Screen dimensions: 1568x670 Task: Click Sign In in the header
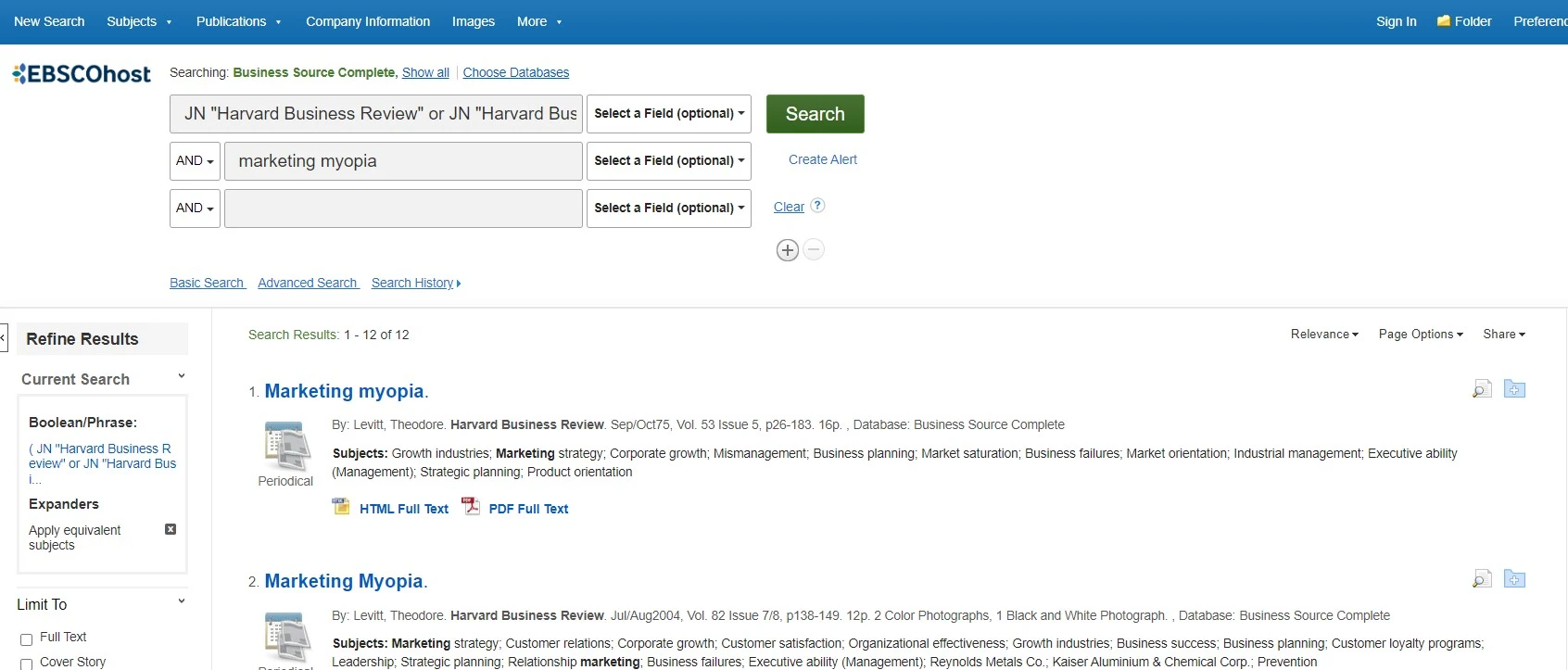pyautogui.click(x=1397, y=21)
